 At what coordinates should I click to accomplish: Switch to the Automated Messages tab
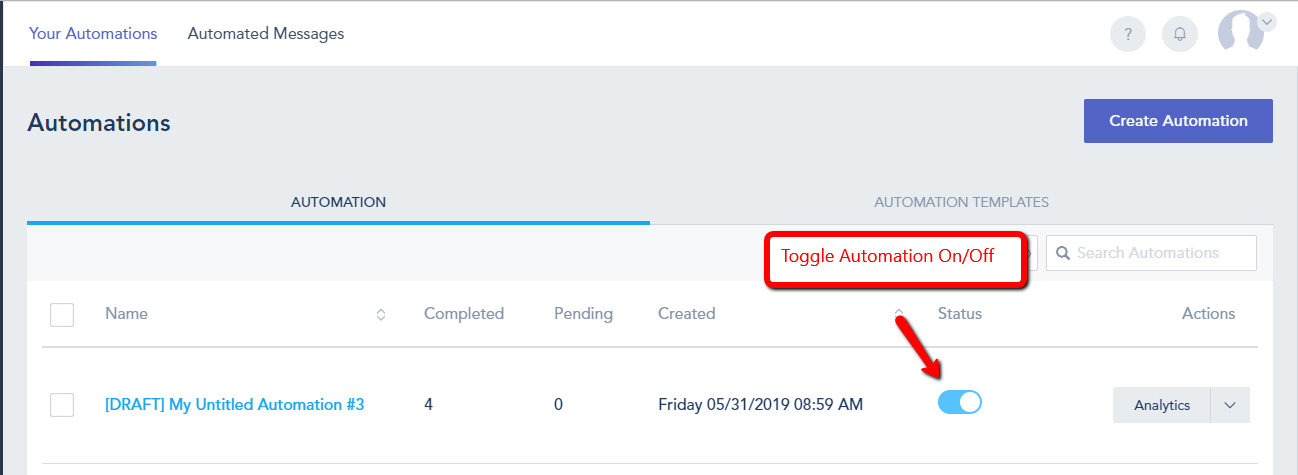click(266, 34)
